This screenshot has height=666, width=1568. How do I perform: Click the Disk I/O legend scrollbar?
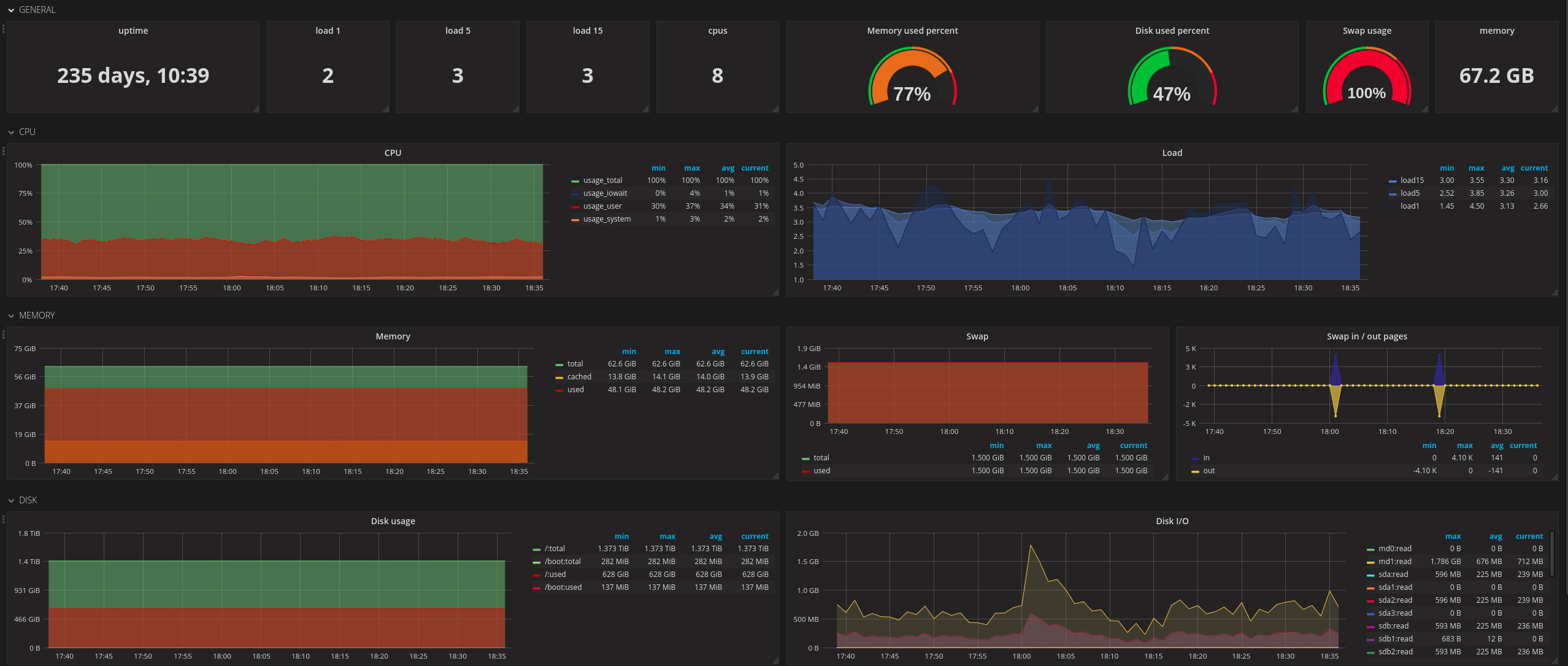[1551, 554]
